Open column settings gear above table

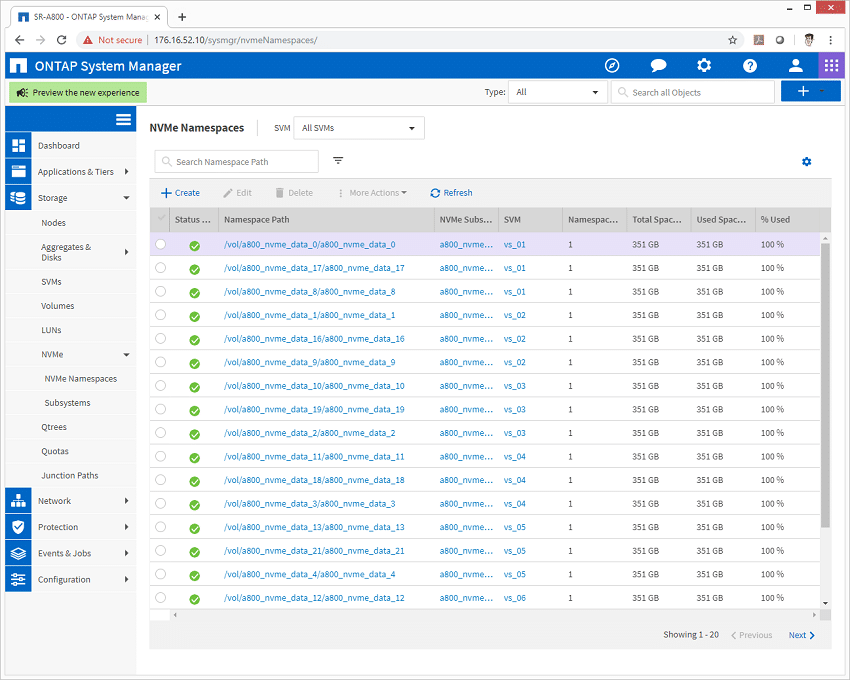(807, 162)
